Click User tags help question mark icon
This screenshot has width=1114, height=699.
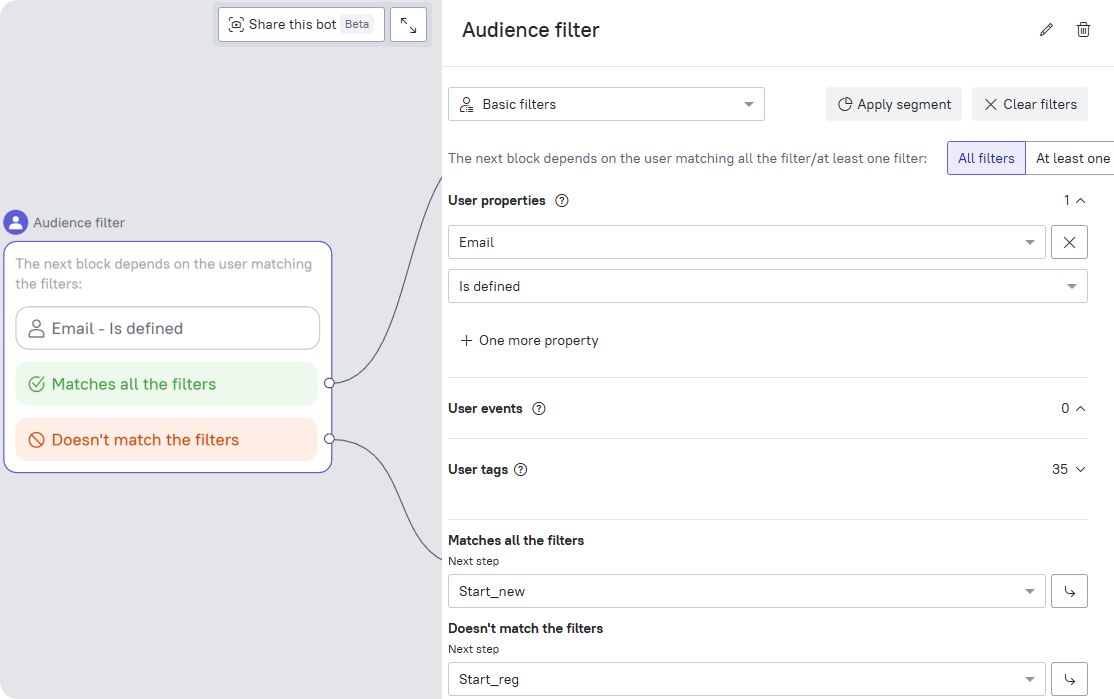pyautogui.click(x=520, y=469)
